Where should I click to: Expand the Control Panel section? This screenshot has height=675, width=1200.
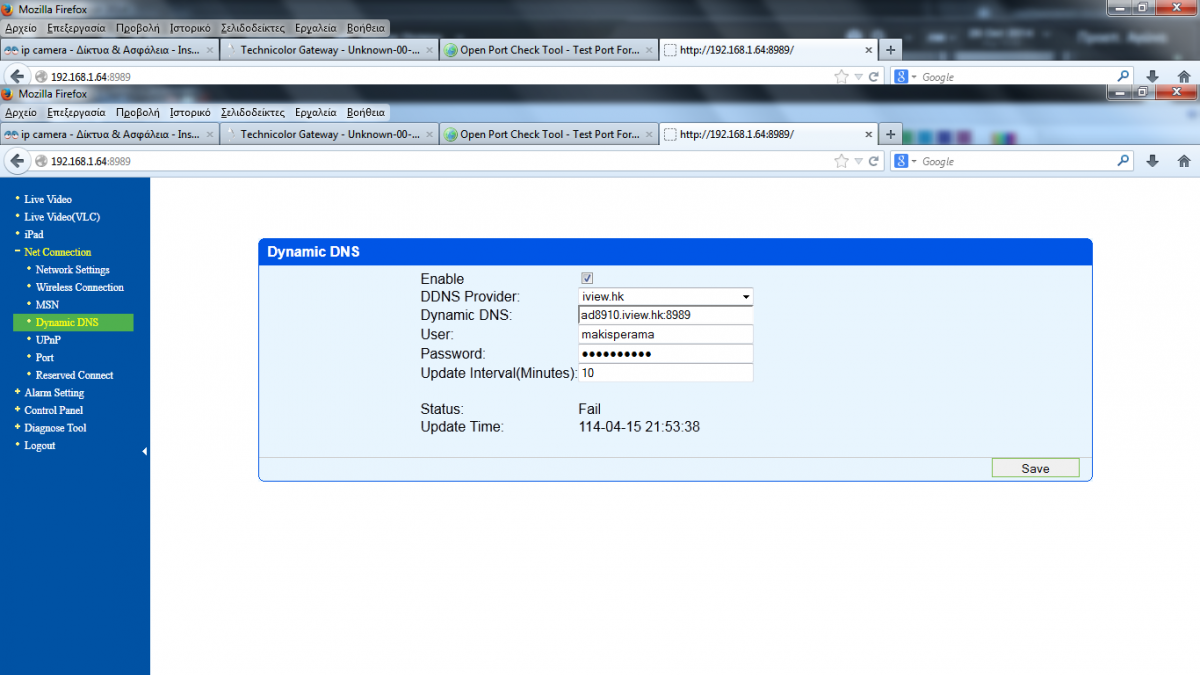click(53, 410)
